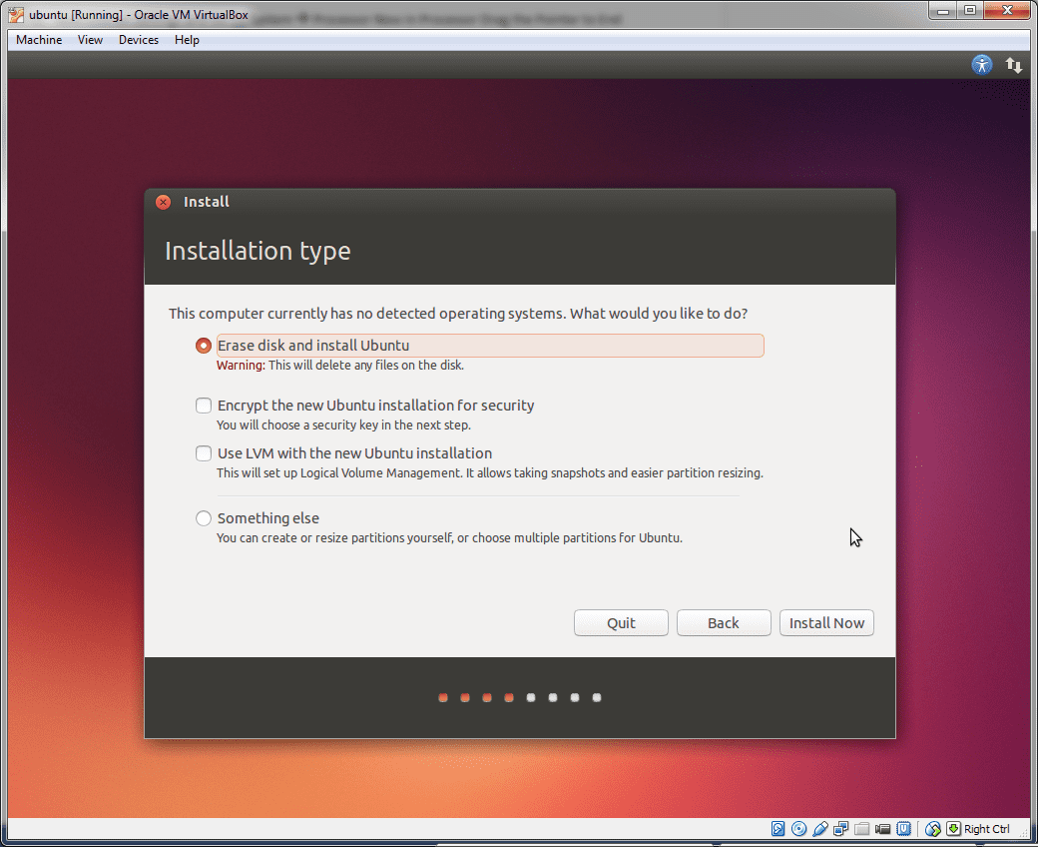Enable Encrypt the new Ubuntu installation checkbox
Screen dimensions: 1038x847
click(x=203, y=405)
